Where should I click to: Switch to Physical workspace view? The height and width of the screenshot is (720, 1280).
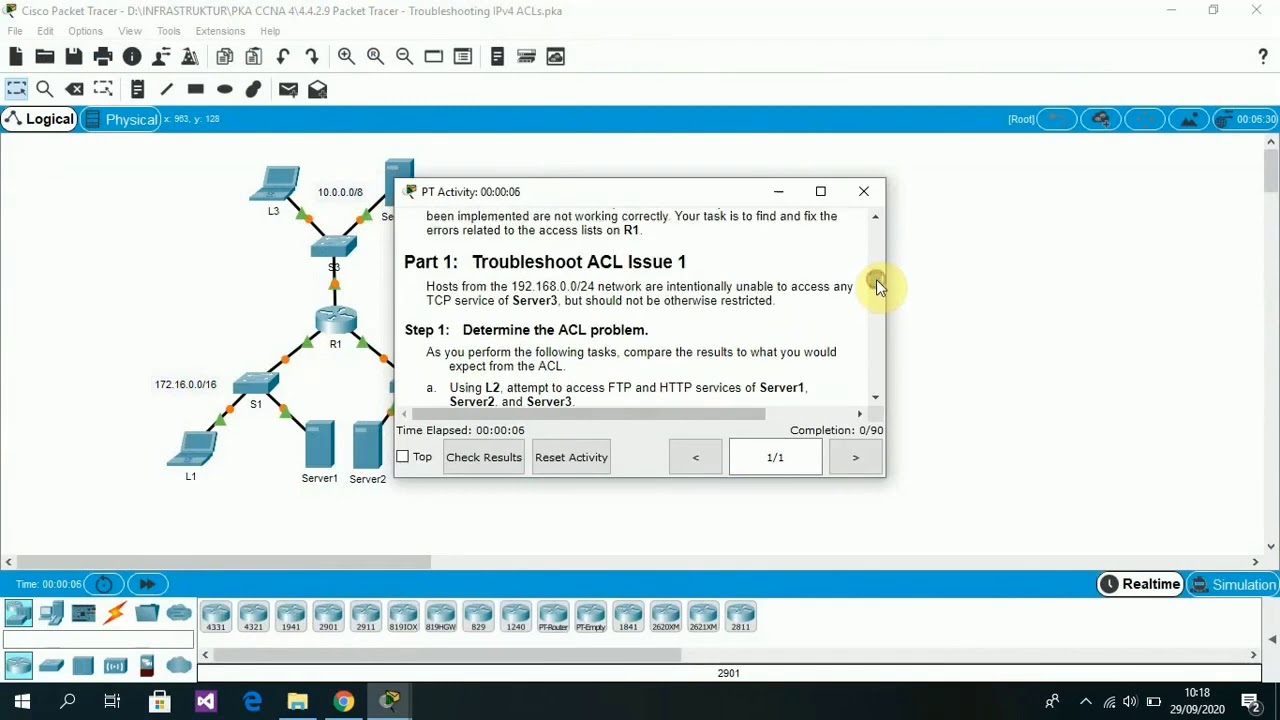coord(121,119)
